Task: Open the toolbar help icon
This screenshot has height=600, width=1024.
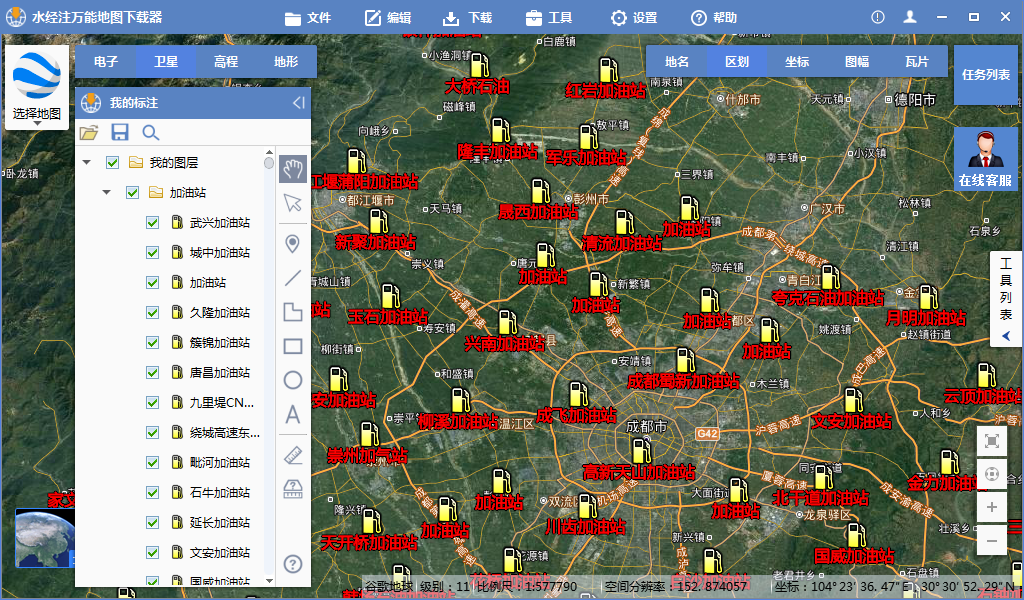Action: coord(293,563)
